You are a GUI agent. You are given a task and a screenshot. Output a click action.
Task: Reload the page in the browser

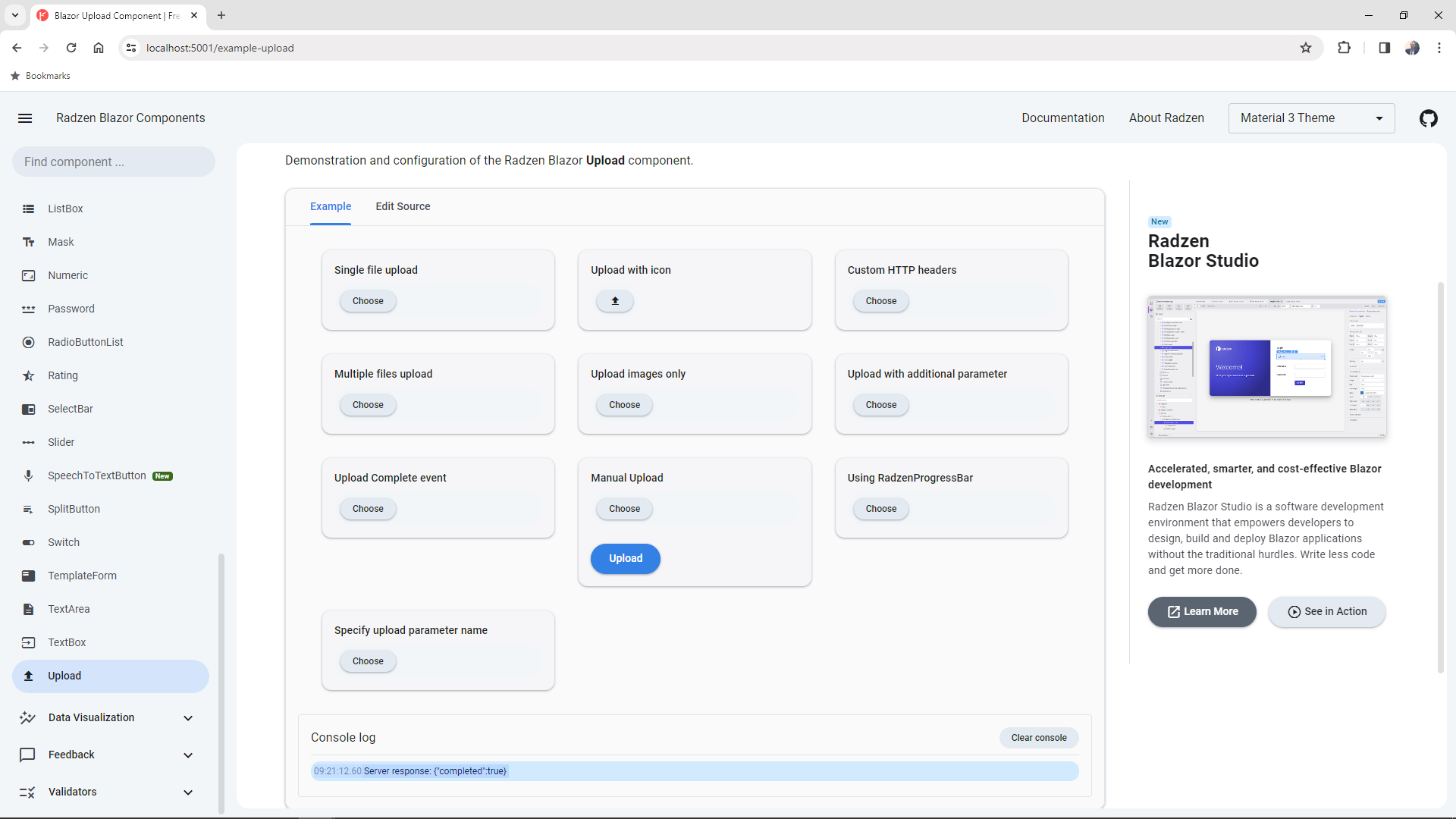point(71,48)
